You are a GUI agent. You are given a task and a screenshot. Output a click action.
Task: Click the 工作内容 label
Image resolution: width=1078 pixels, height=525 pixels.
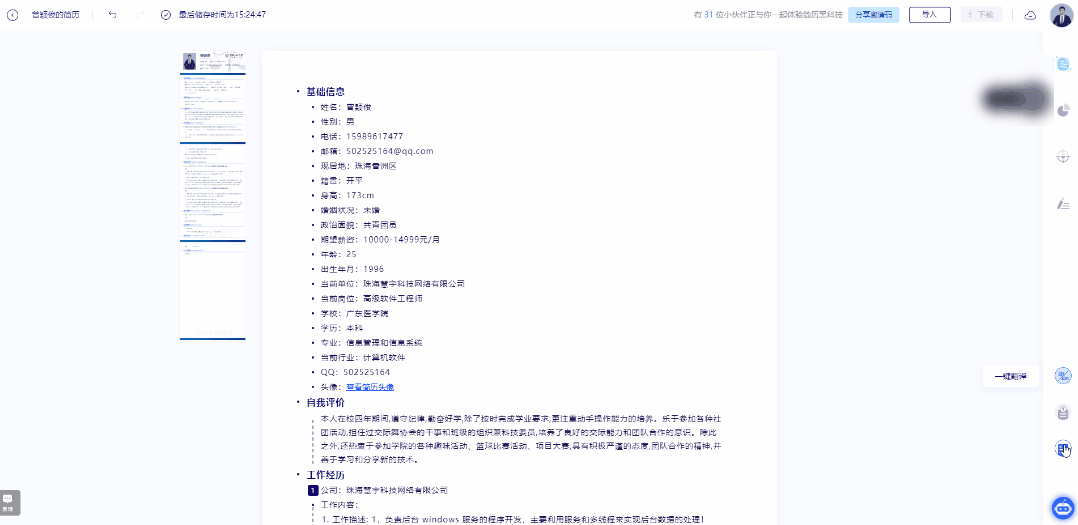340,504
